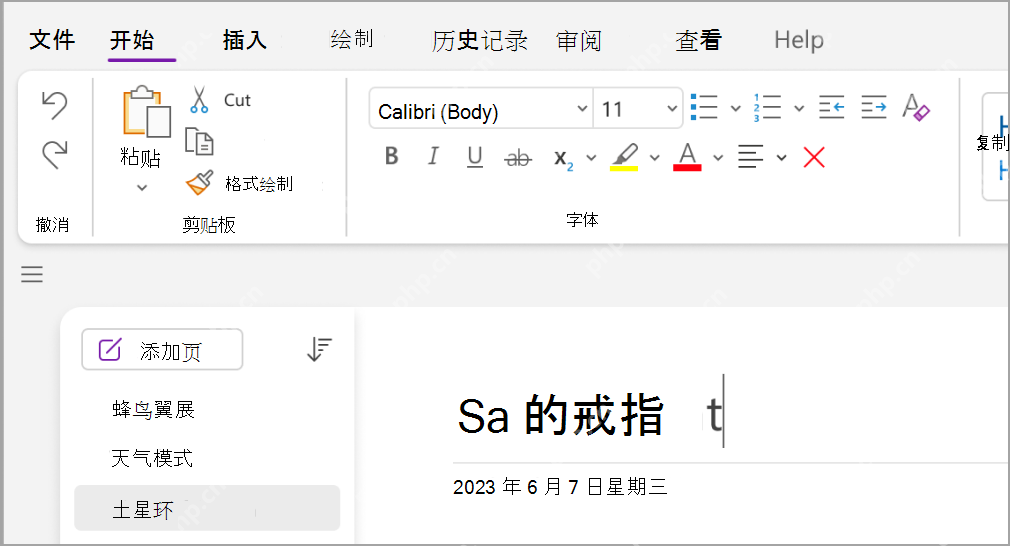Click the clear formatting eraser icon
Screen dimensions: 1010x546
click(x=915, y=107)
